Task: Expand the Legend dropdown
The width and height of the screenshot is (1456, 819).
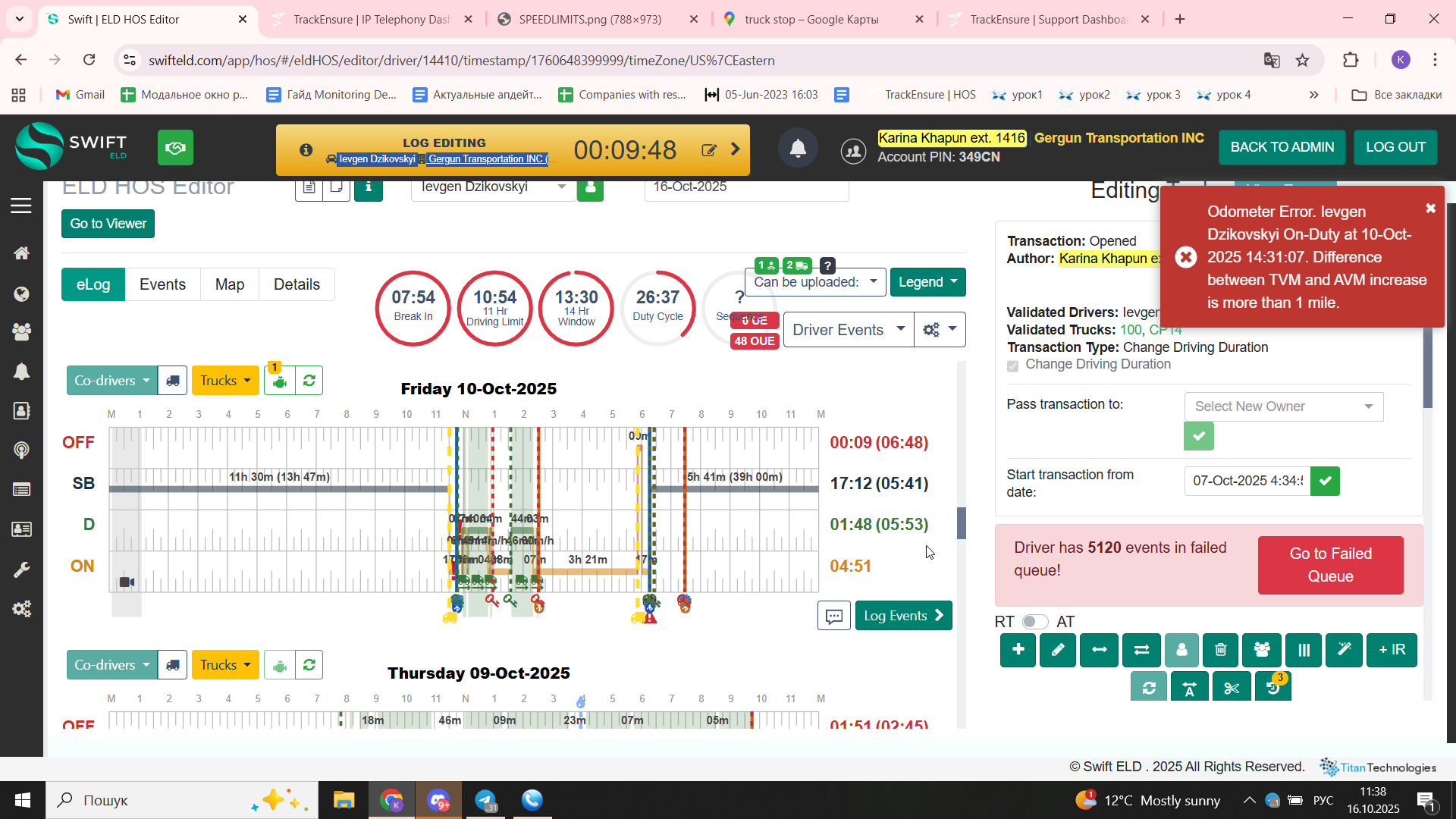Action: pos(927,282)
